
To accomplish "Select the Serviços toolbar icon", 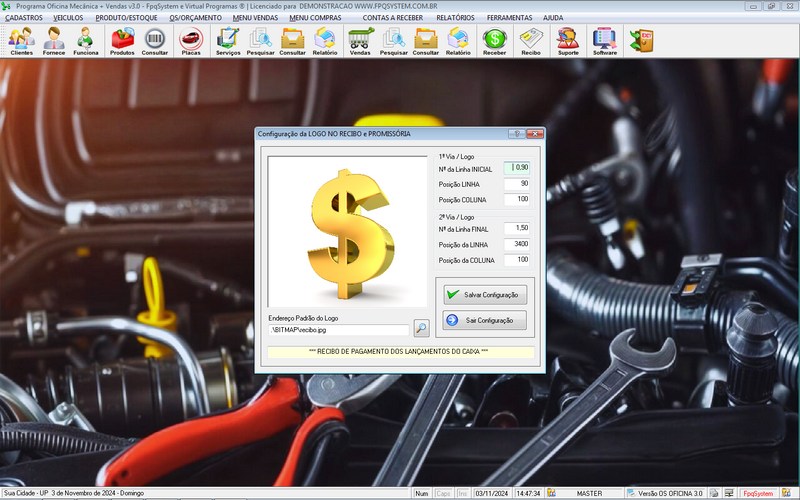I will tap(228, 40).
